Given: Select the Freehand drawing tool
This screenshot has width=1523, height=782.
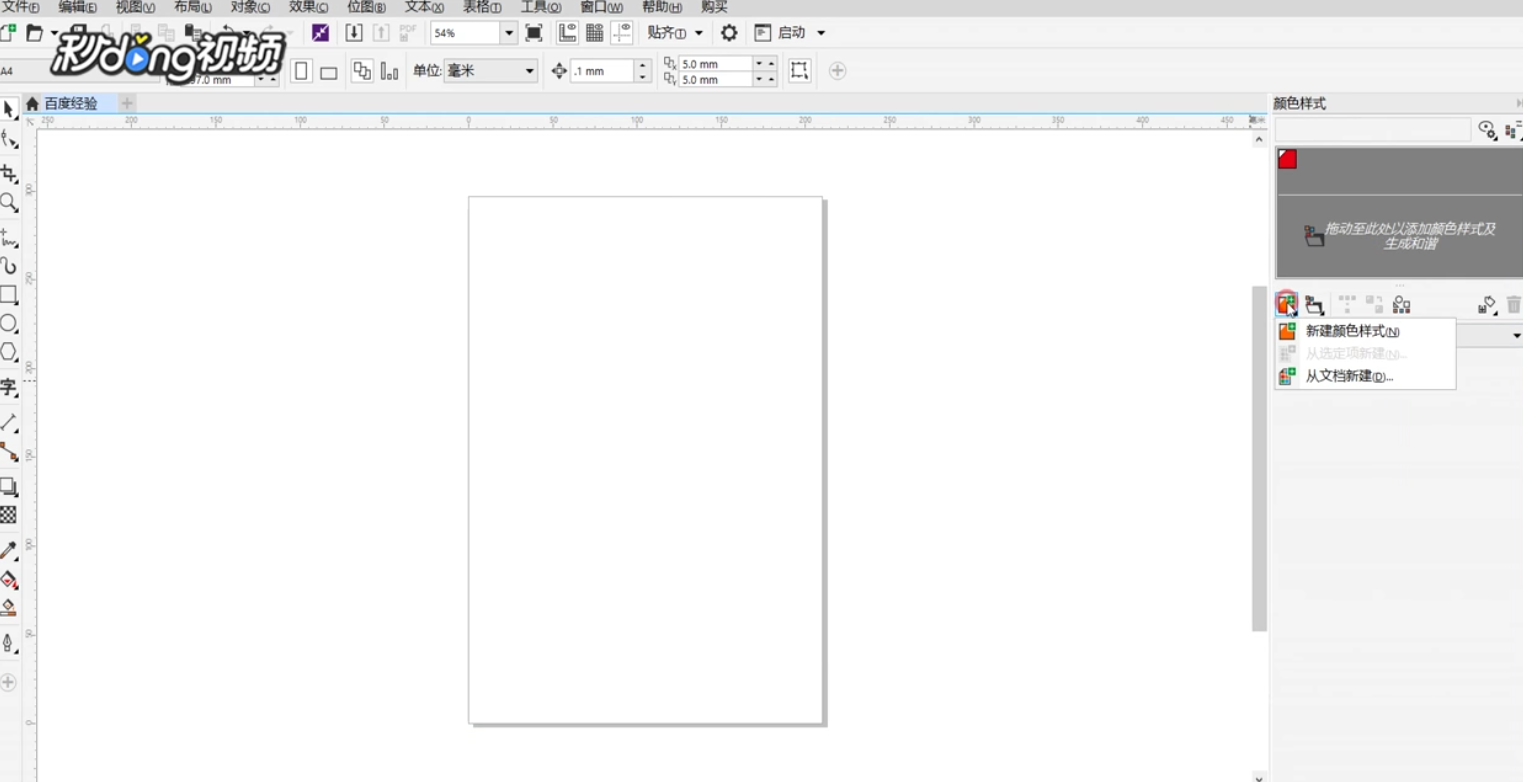Looking at the screenshot, I should (9, 238).
